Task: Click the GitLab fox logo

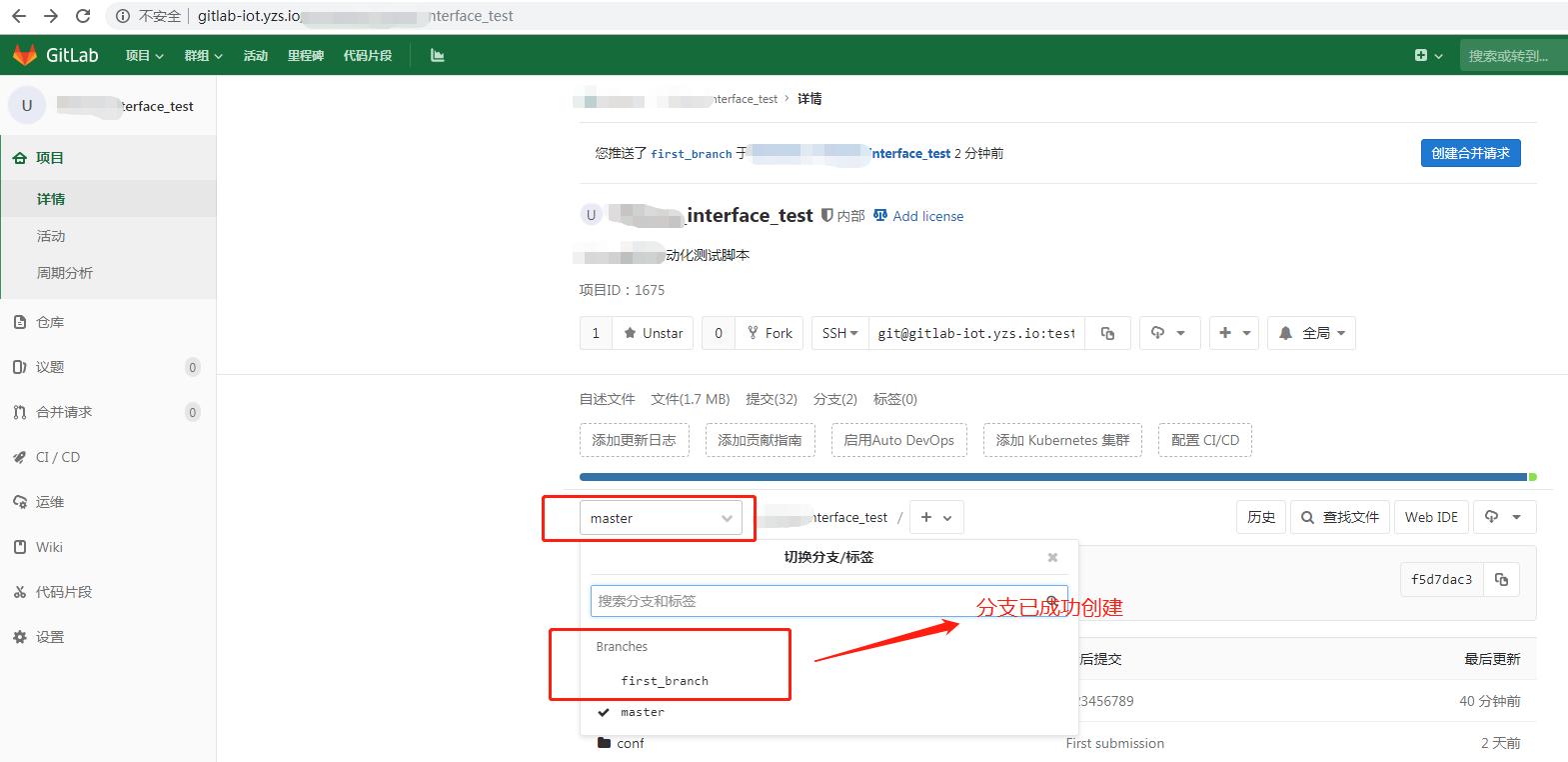Action: coord(25,55)
